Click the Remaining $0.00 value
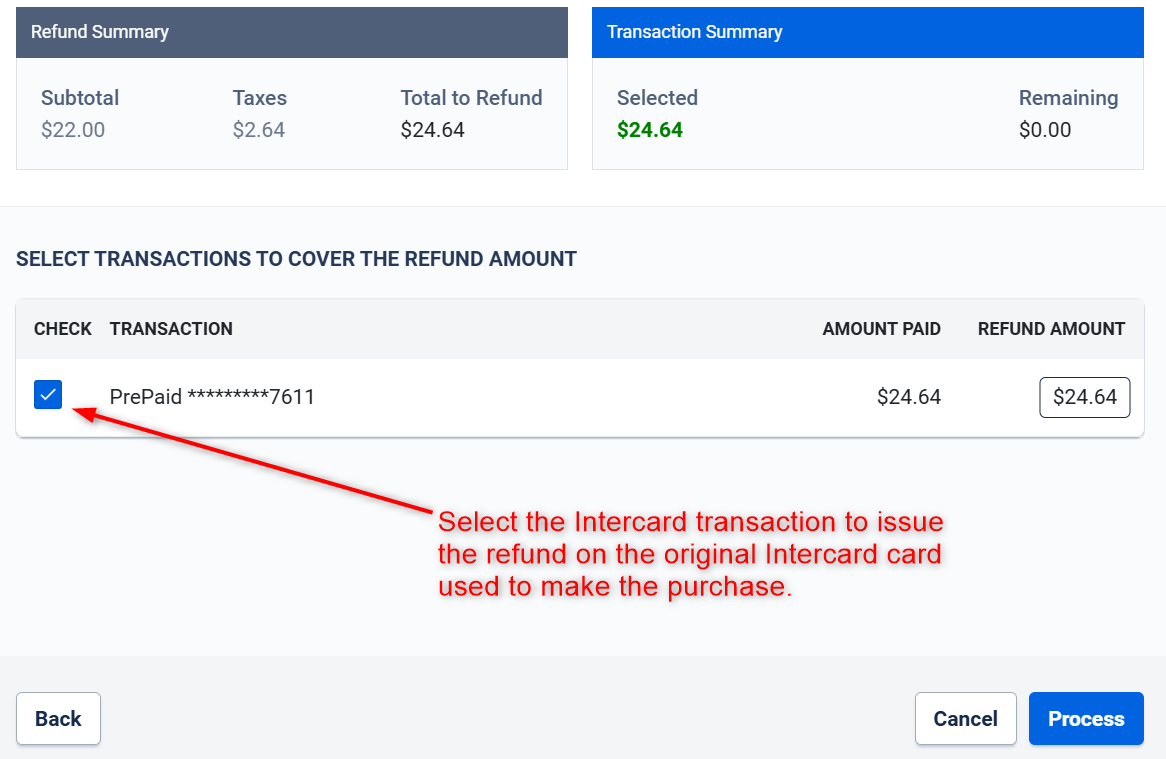The height and width of the screenshot is (759, 1166). tap(1045, 130)
